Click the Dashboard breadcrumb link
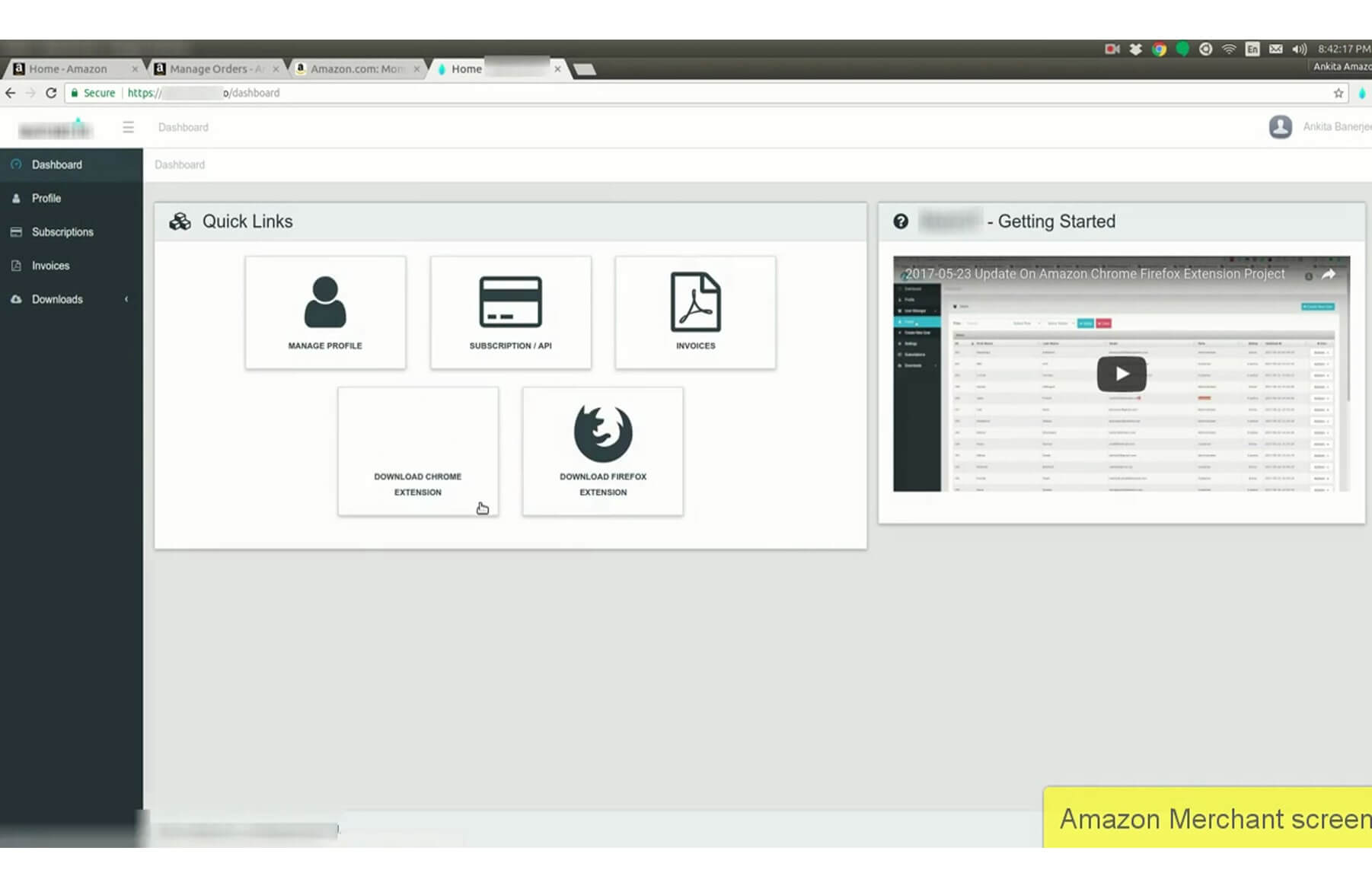 tap(180, 164)
